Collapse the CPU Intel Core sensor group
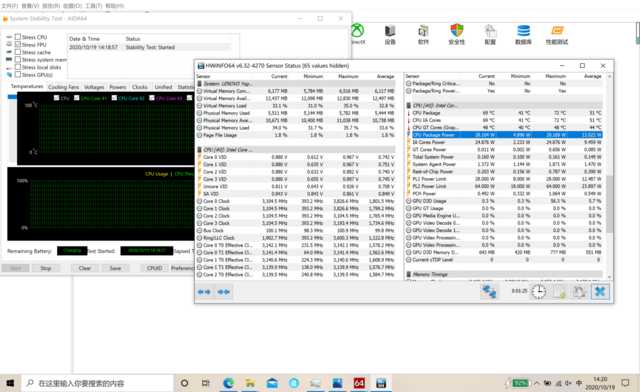Image resolution: width=640 pixels, height=392 pixels. [227, 149]
